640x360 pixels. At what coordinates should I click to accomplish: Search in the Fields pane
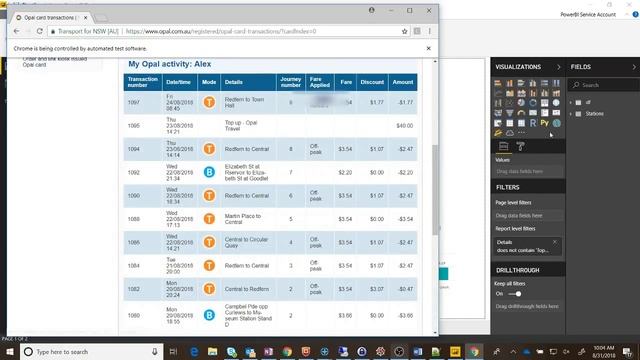pos(603,85)
